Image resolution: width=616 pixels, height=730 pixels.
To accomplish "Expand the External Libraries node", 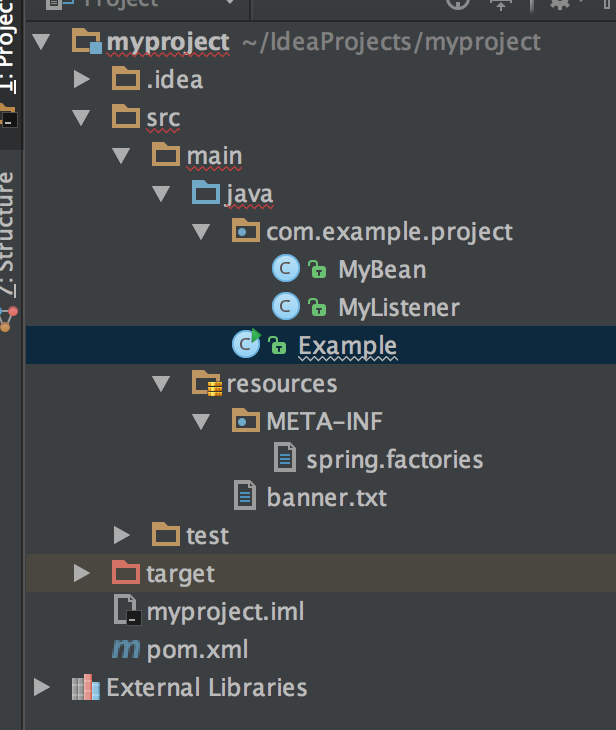I will [42, 687].
